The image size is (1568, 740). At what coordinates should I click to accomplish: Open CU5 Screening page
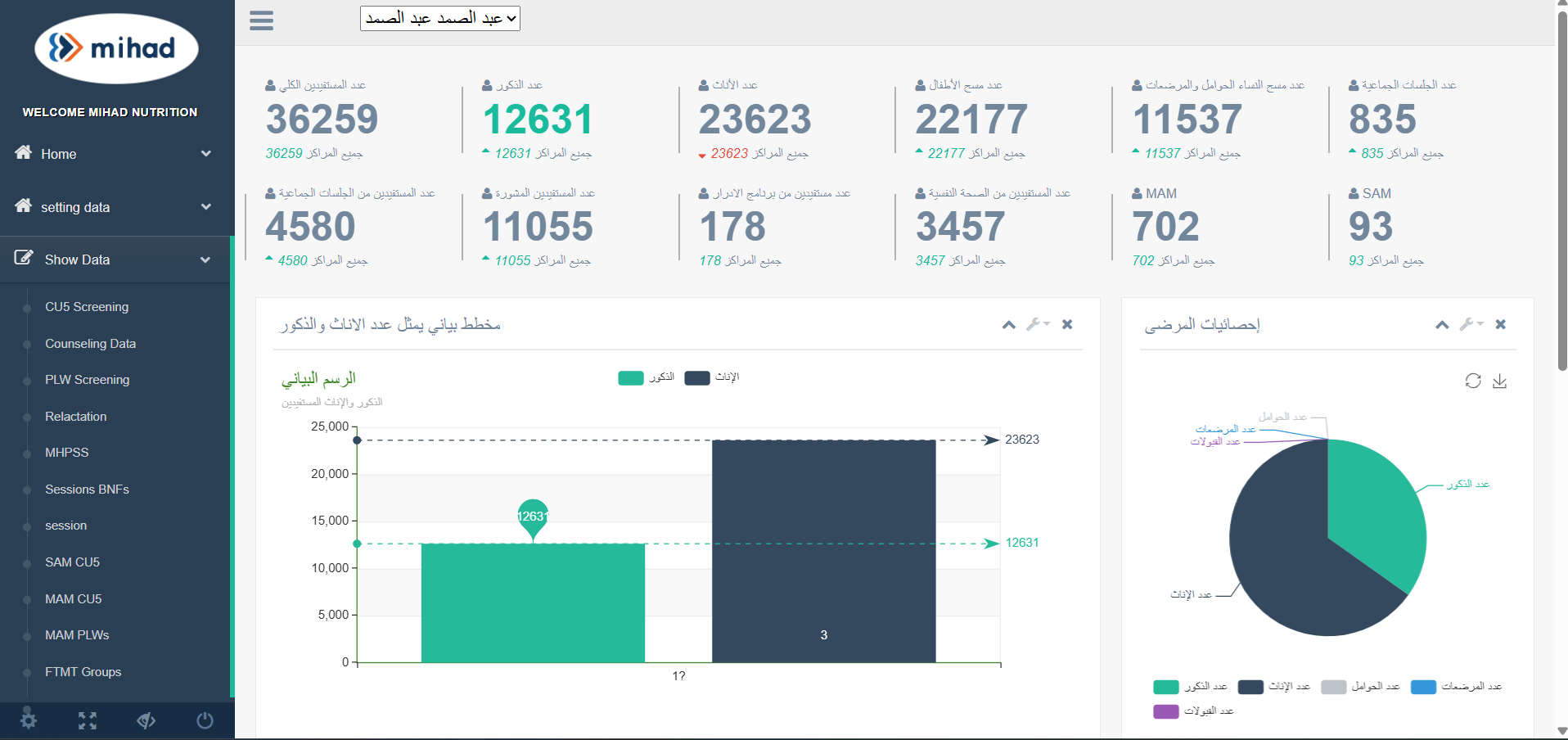(87, 307)
